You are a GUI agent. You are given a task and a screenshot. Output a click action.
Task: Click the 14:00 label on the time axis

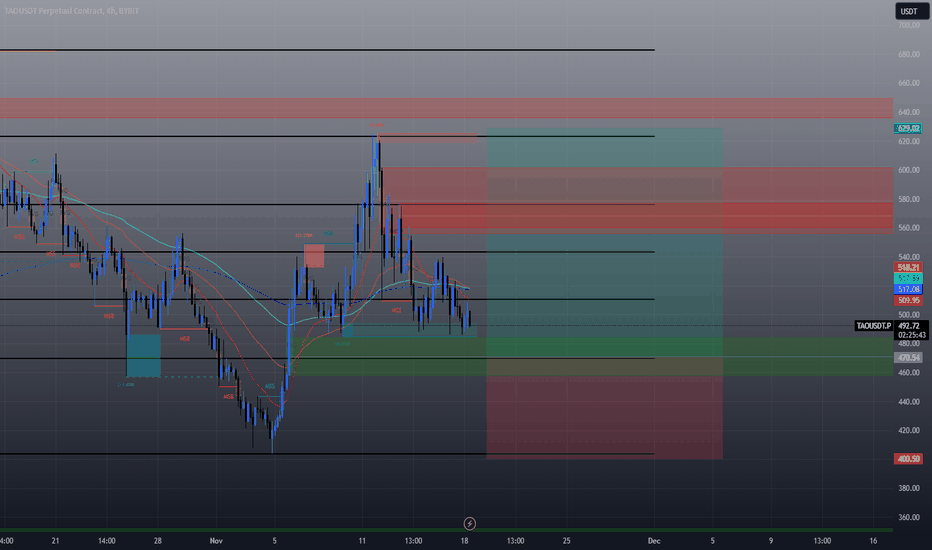coord(106,540)
